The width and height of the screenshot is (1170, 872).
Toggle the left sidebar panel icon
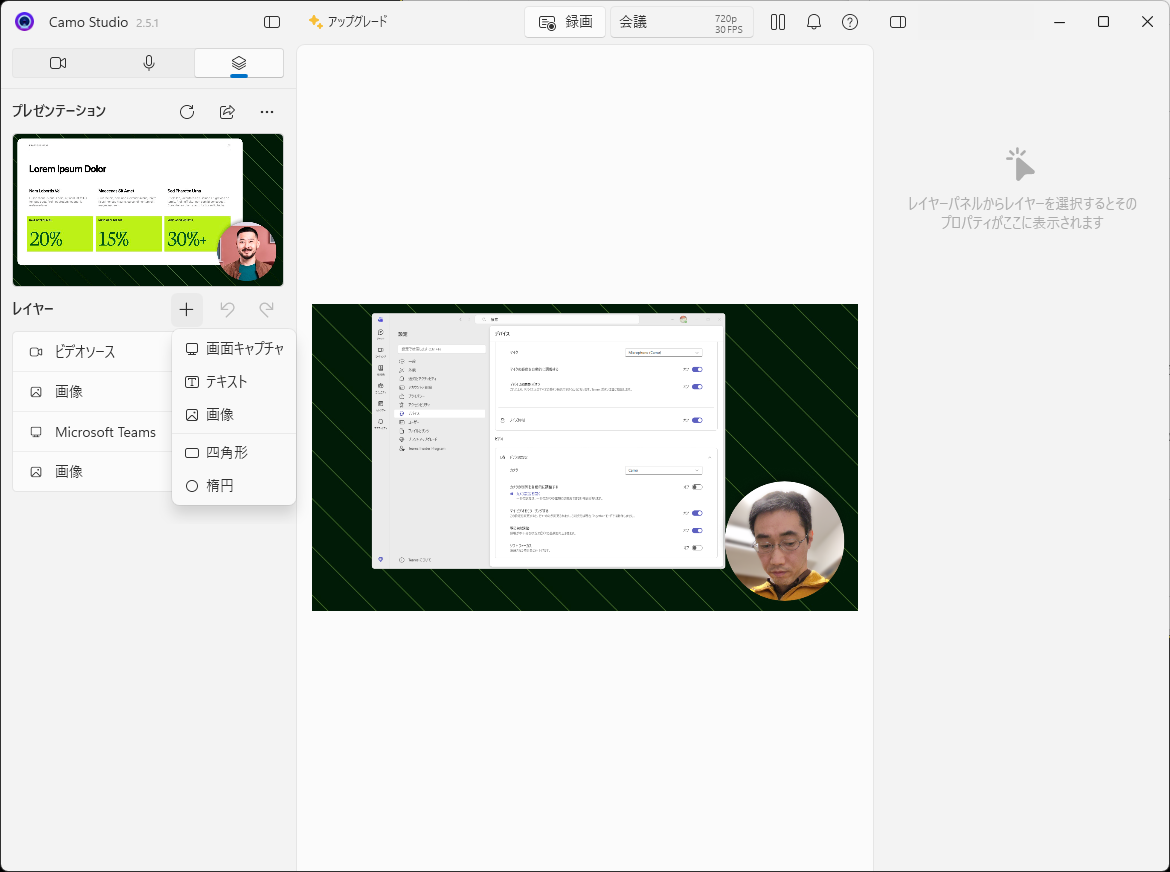[272, 22]
